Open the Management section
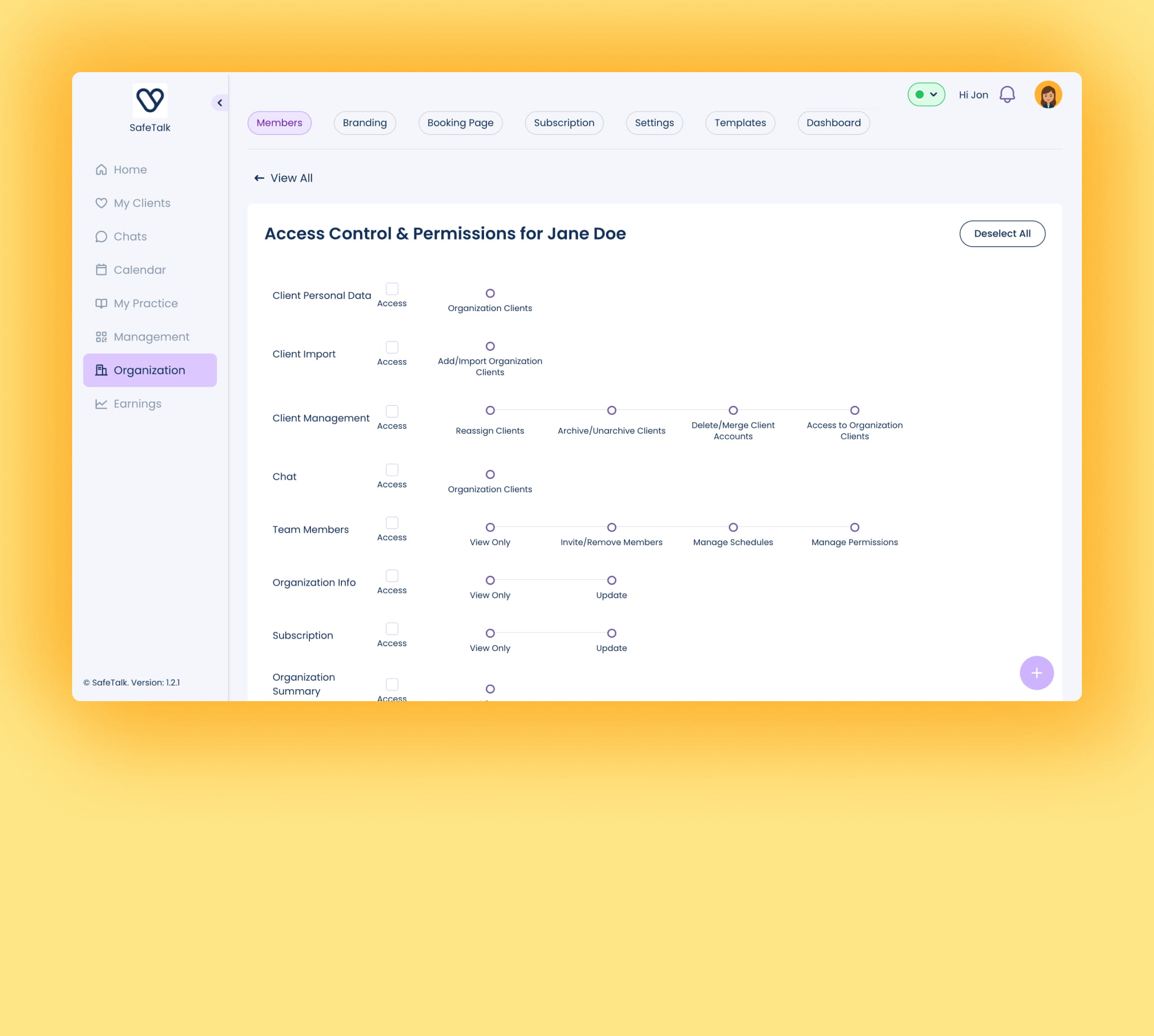Viewport: 1154px width, 1036px height. (x=152, y=337)
